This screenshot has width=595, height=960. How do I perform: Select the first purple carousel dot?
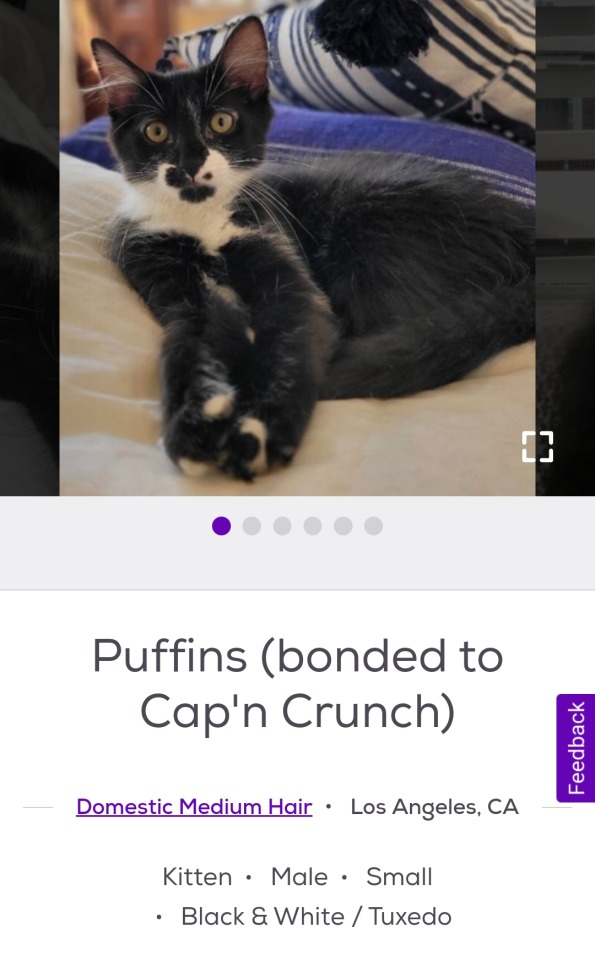click(x=221, y=526)
